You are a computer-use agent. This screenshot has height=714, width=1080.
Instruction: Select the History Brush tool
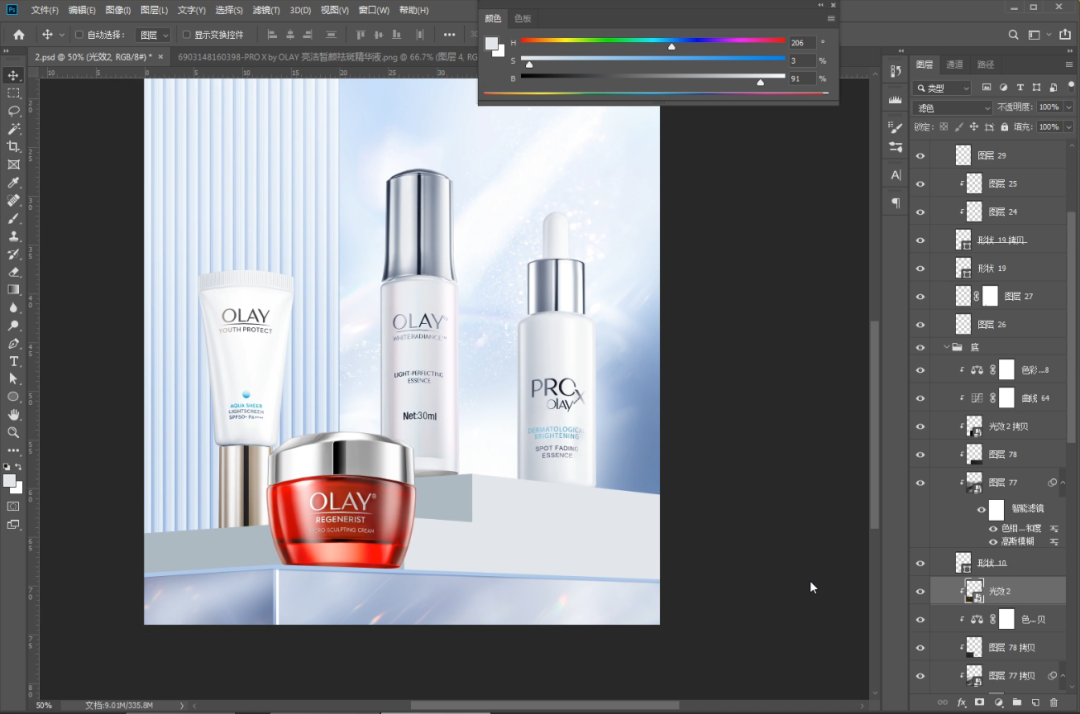coord(13,254)
